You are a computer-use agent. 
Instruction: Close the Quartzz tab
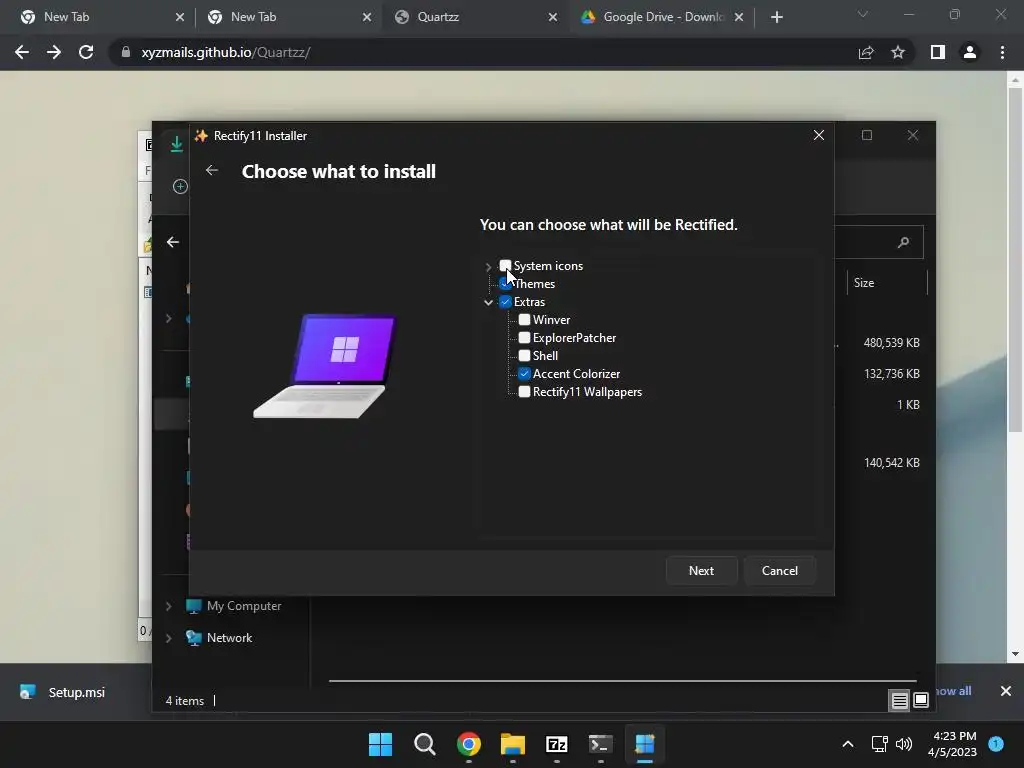click(x=553, y=17)
